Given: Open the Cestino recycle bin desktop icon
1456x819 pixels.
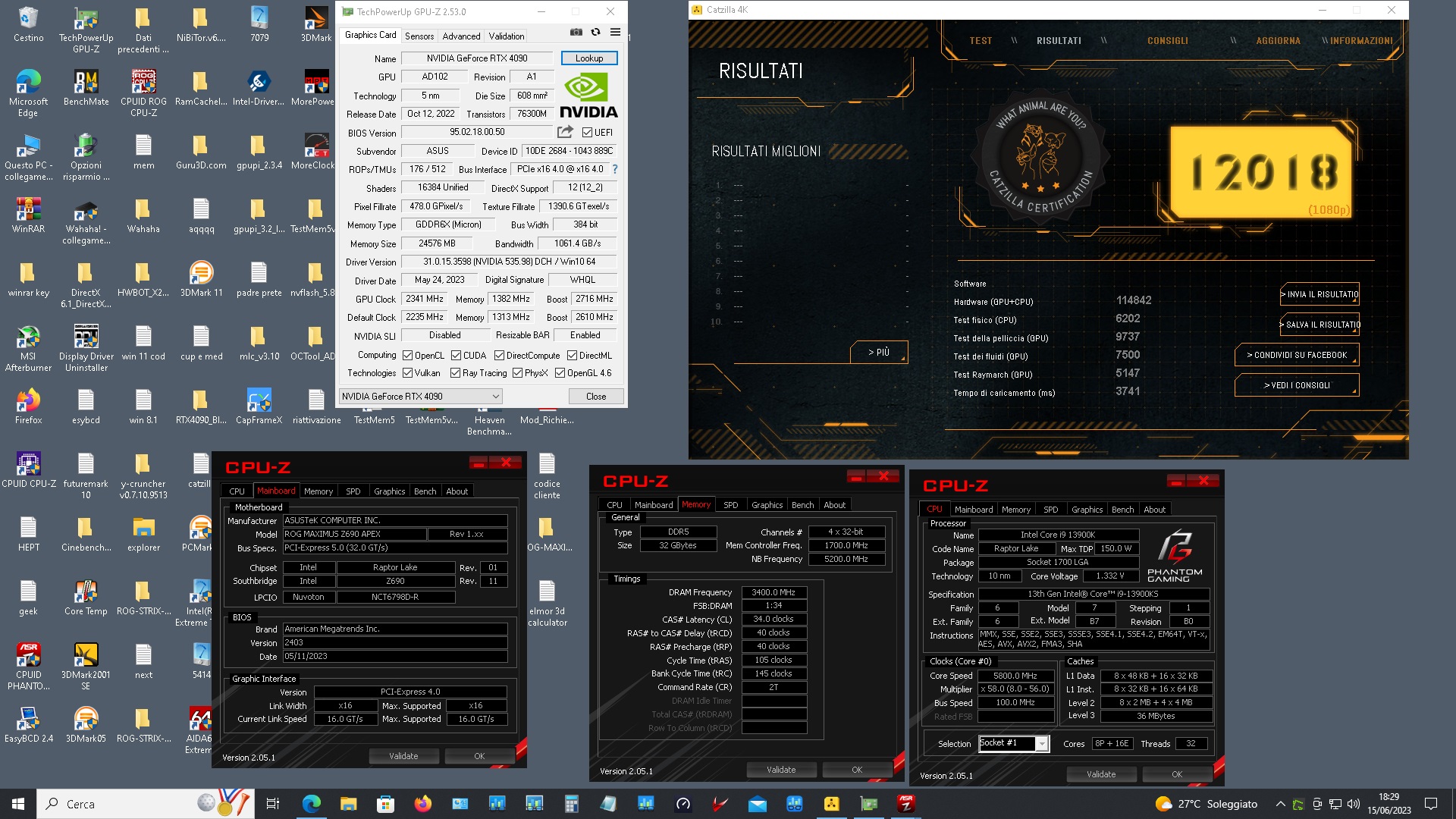Looking at the screenshot, I should coord(28,25).
